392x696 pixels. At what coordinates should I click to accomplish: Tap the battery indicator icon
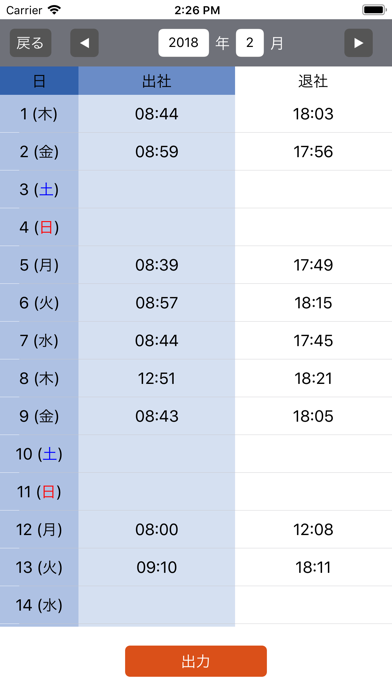374,10
